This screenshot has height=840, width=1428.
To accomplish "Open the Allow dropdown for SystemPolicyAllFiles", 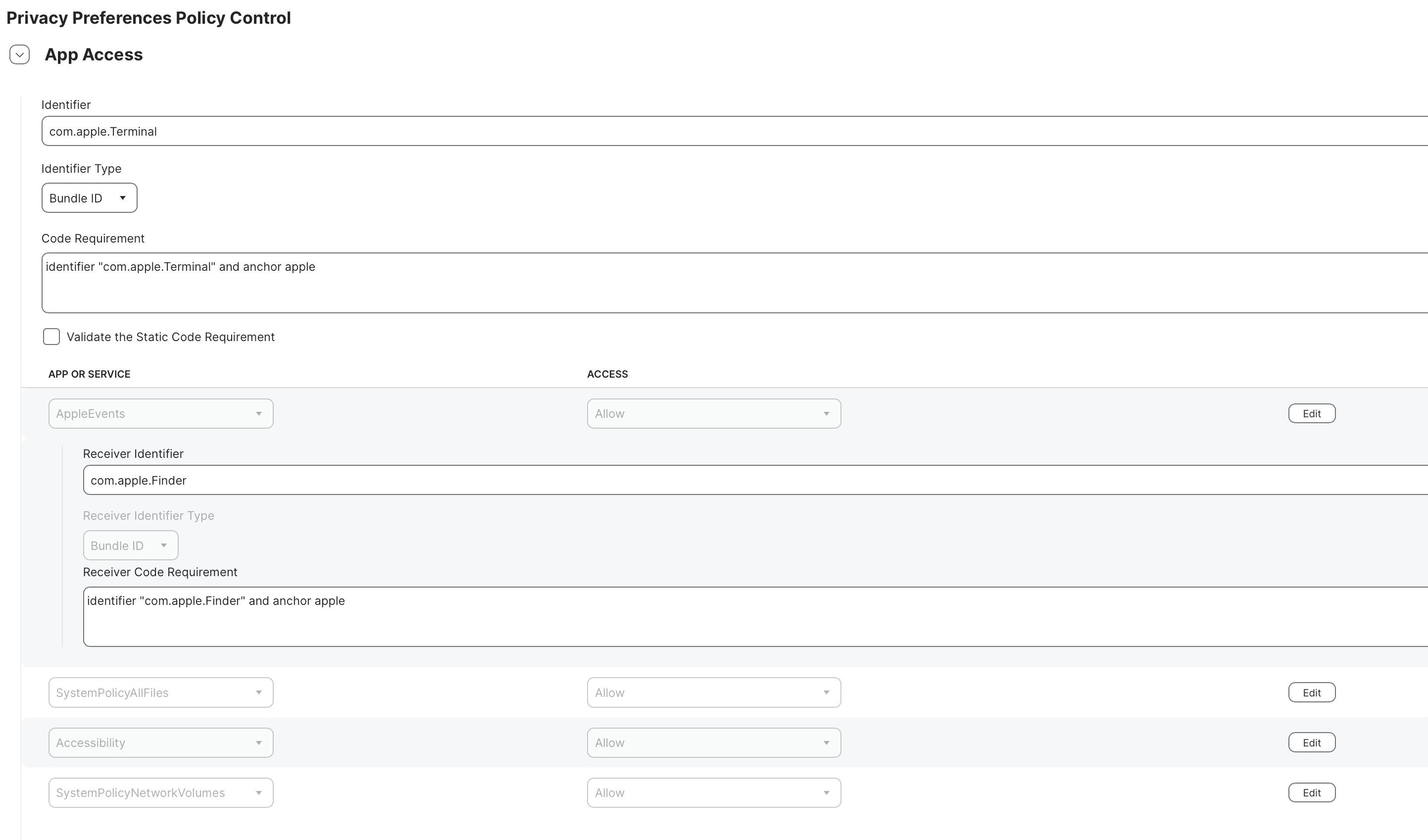I will pos(714,692).
